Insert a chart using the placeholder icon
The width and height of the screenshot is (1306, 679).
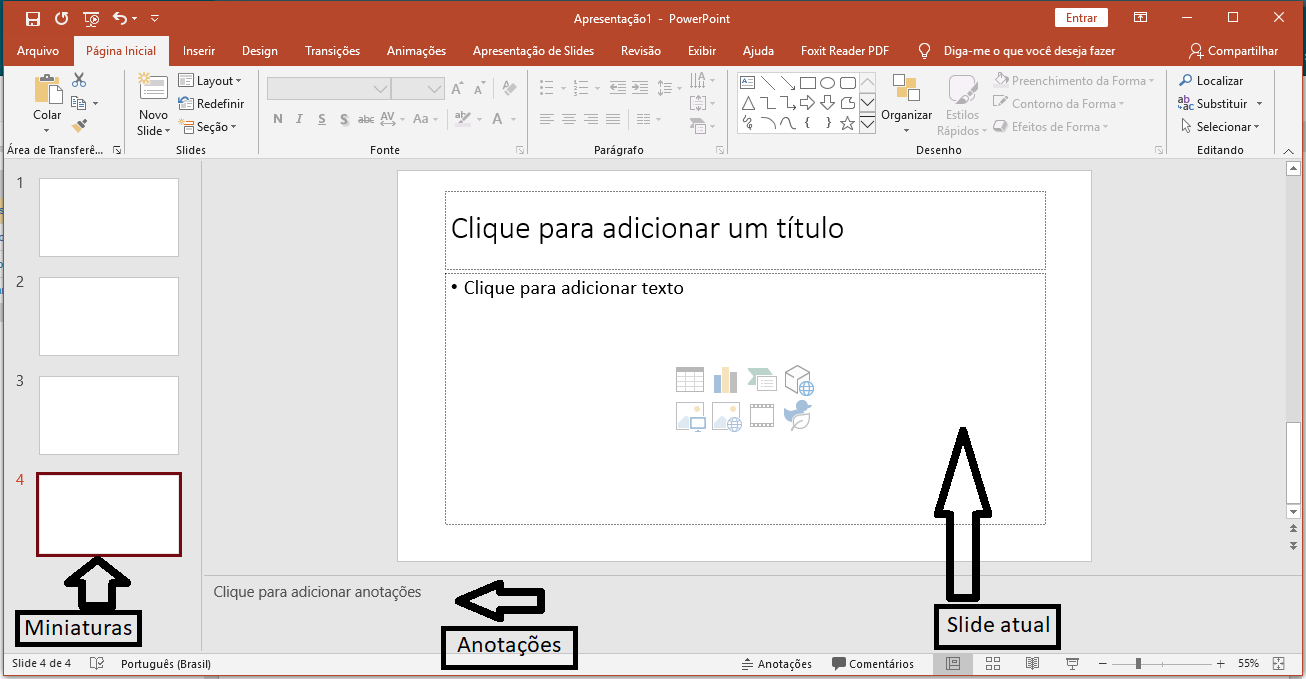(725, 379)
